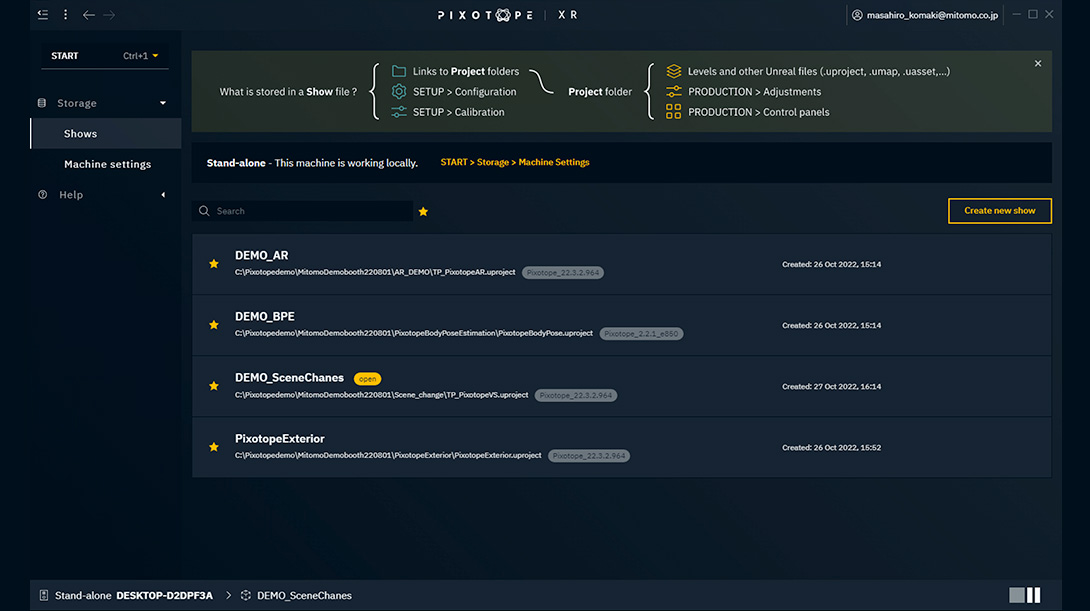Click the folder icon next to Links to Project folders

pos(398,71)
